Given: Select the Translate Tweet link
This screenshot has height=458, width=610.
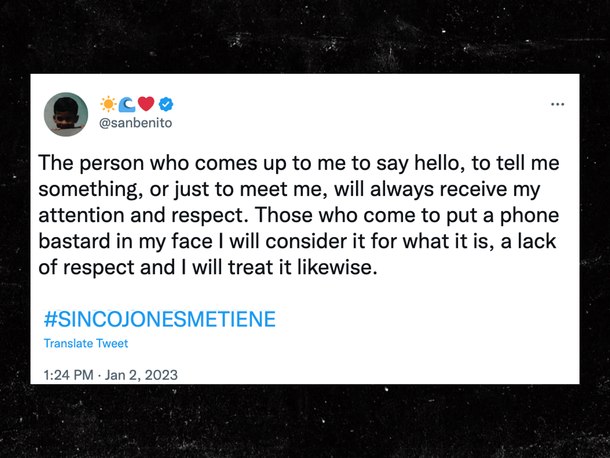Looking at the screenshot, I should click(x=86, y=343).
